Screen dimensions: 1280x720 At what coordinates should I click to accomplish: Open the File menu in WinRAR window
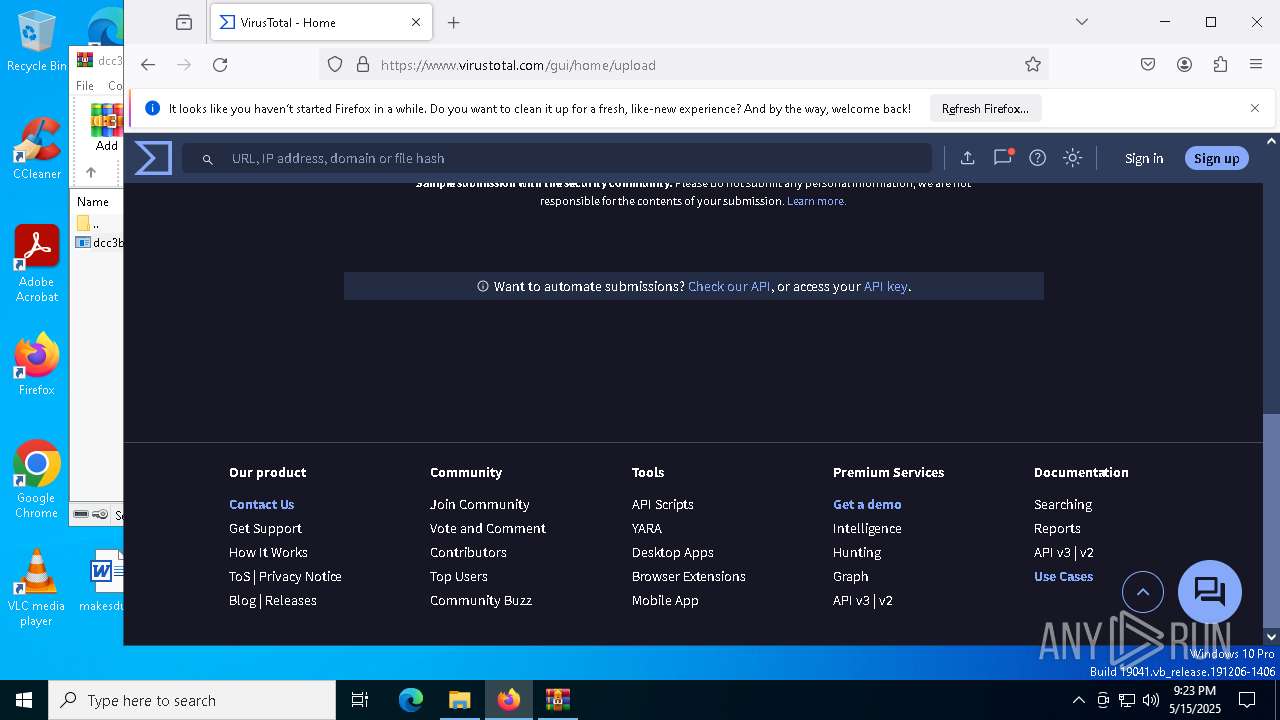click(x=85, y=86)
